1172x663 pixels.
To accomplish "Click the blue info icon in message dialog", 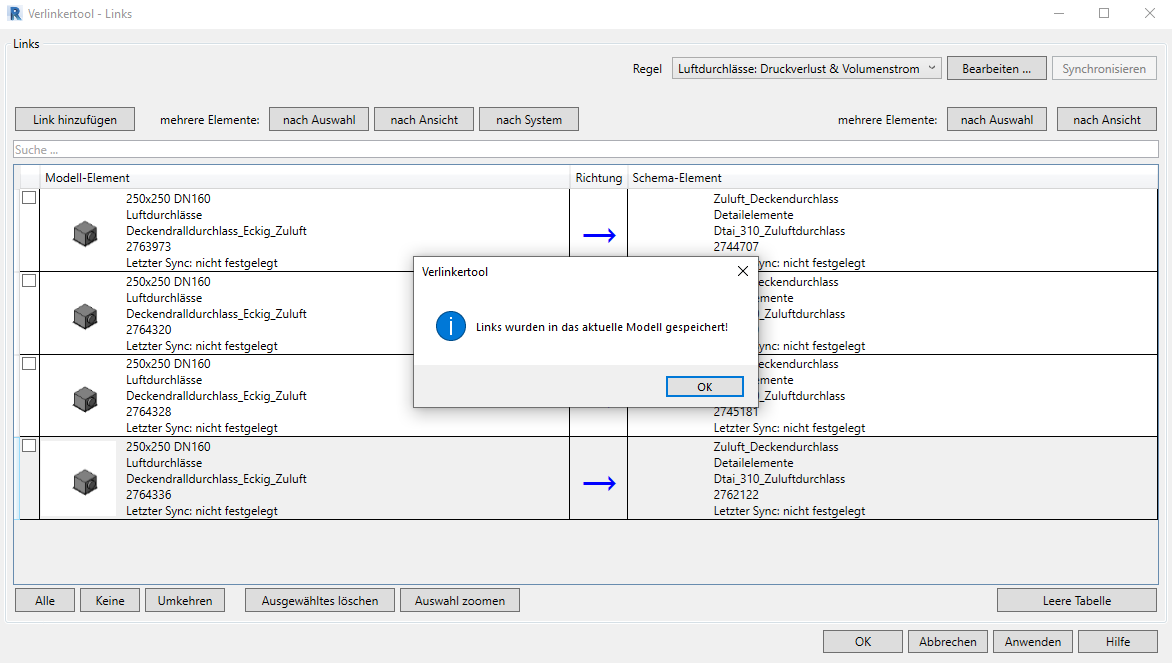I will click(451, 326).
